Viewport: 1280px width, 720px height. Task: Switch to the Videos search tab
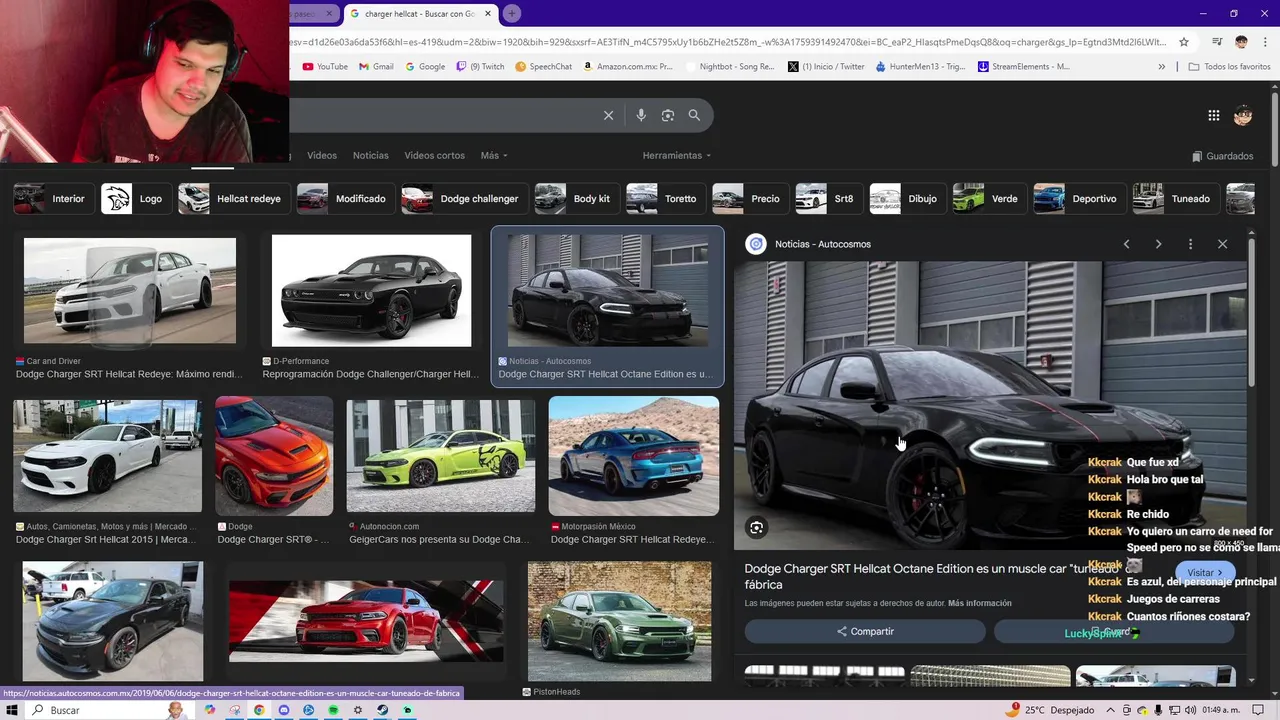pyautogui.click(x=322, y=156)
